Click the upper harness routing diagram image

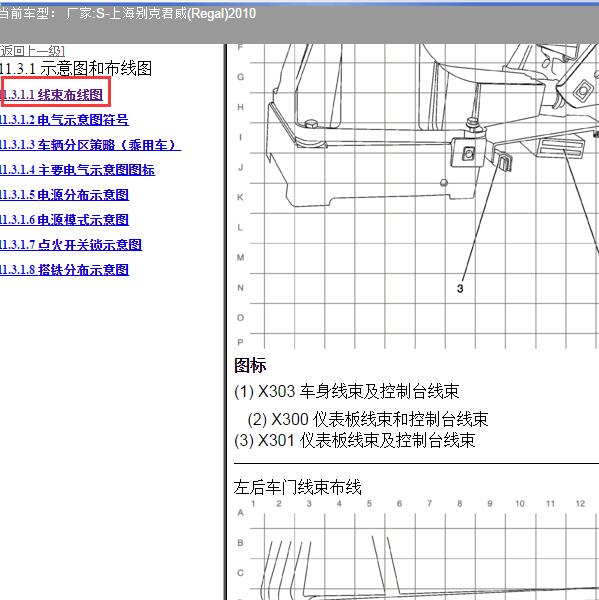(x=416, y=196)
